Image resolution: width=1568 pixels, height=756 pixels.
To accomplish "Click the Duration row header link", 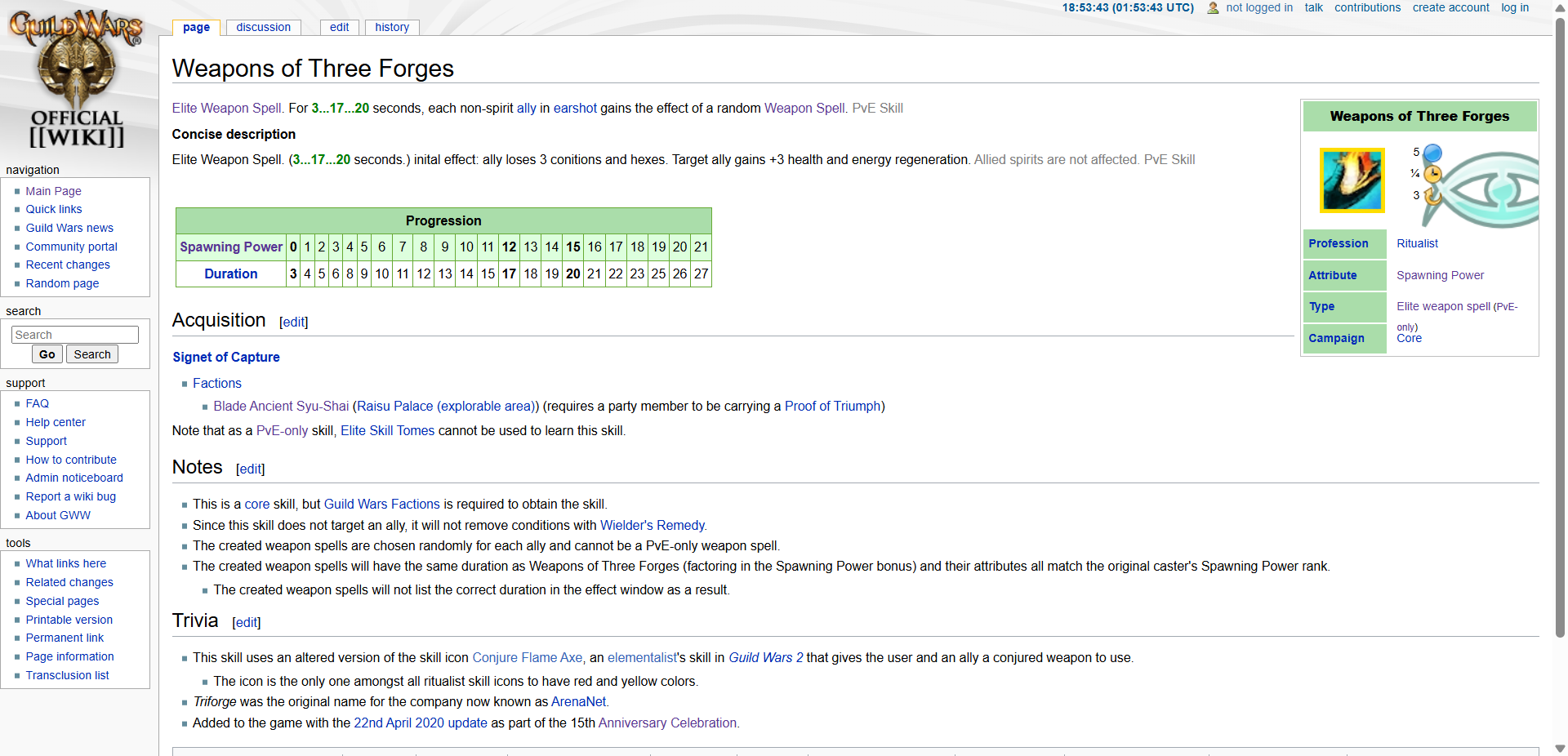I will pos(231,273).
